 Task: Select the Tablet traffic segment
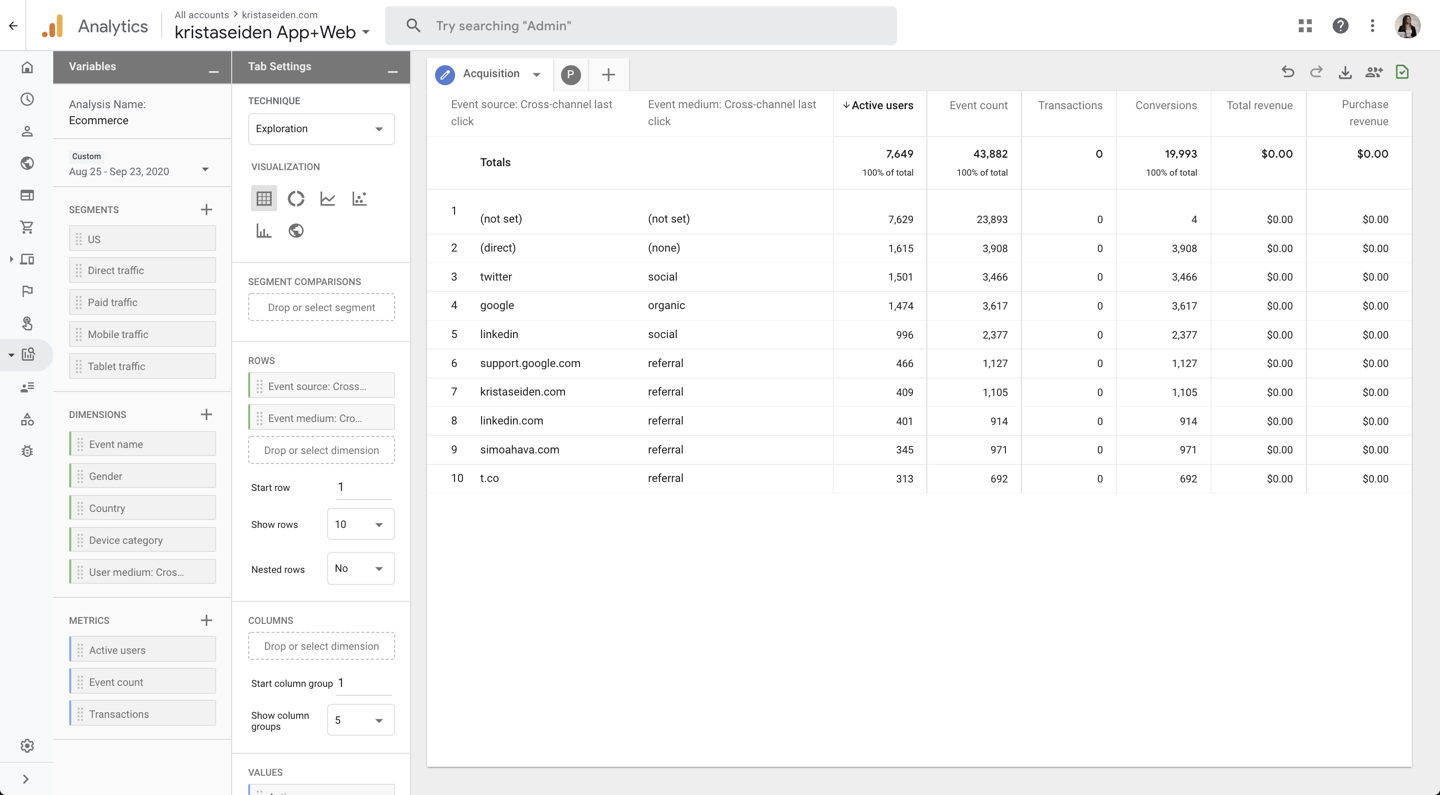click(142, 367)
